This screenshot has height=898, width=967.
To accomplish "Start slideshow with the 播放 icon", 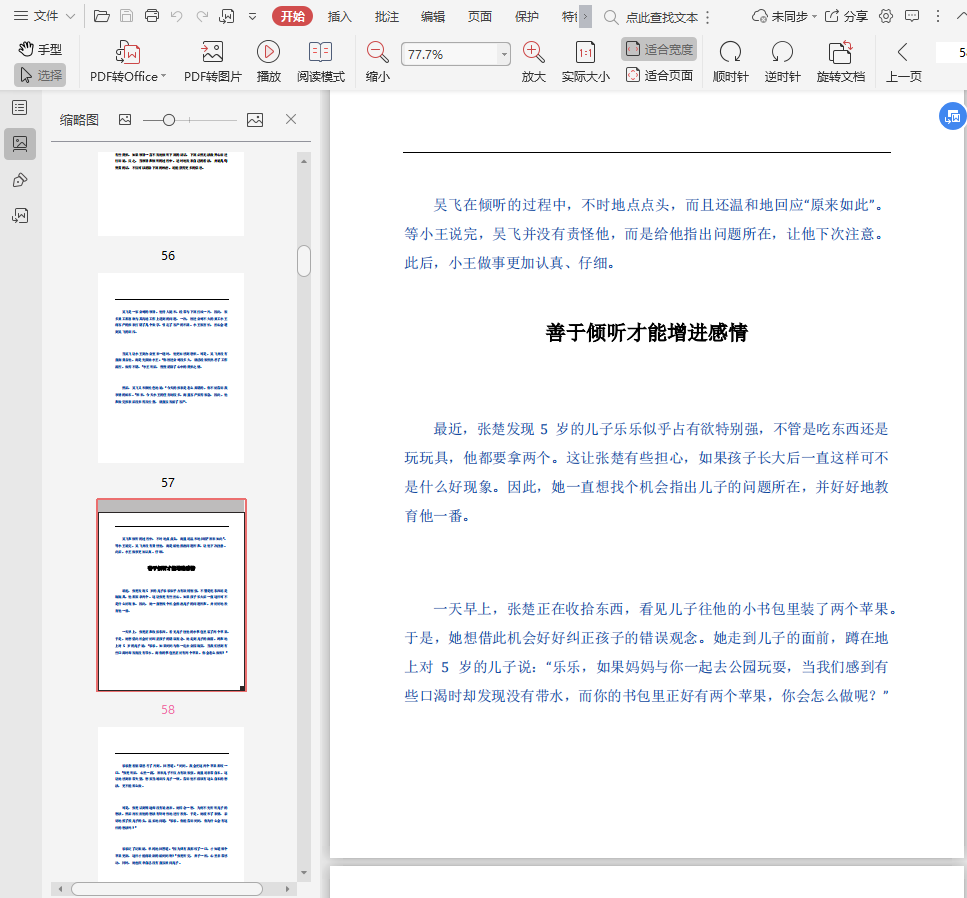I will click(268, 53).
